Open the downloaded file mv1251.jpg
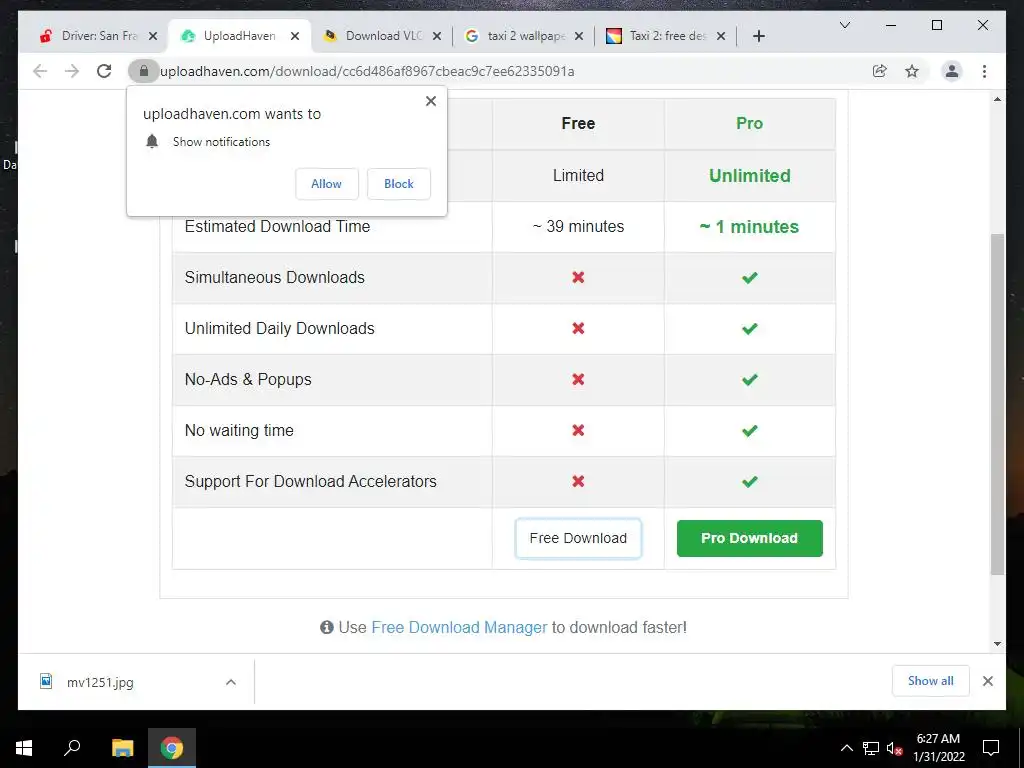1024x768 pixels. point(100,682)
